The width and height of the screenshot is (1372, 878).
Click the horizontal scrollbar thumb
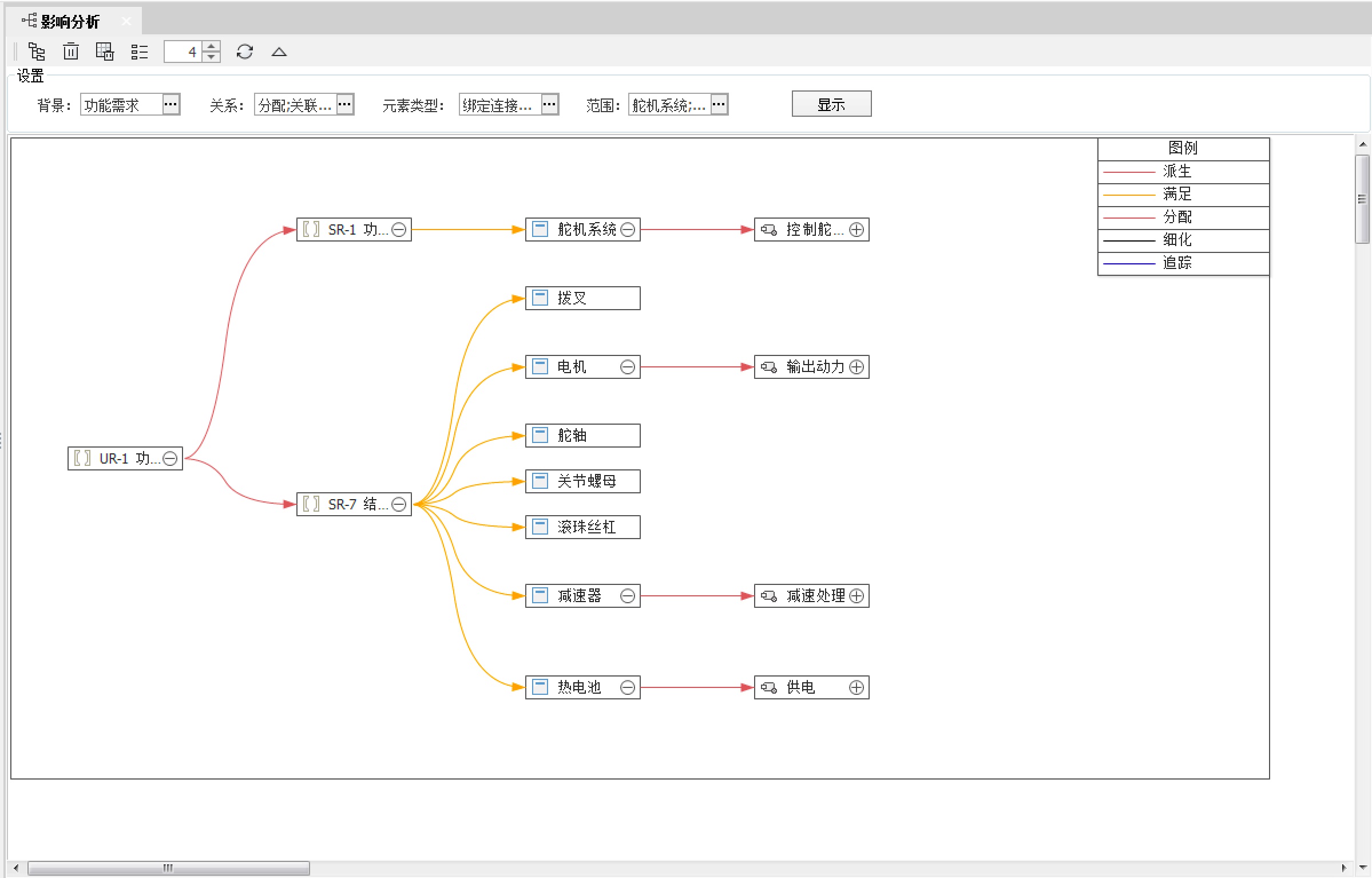click(168, 868)
